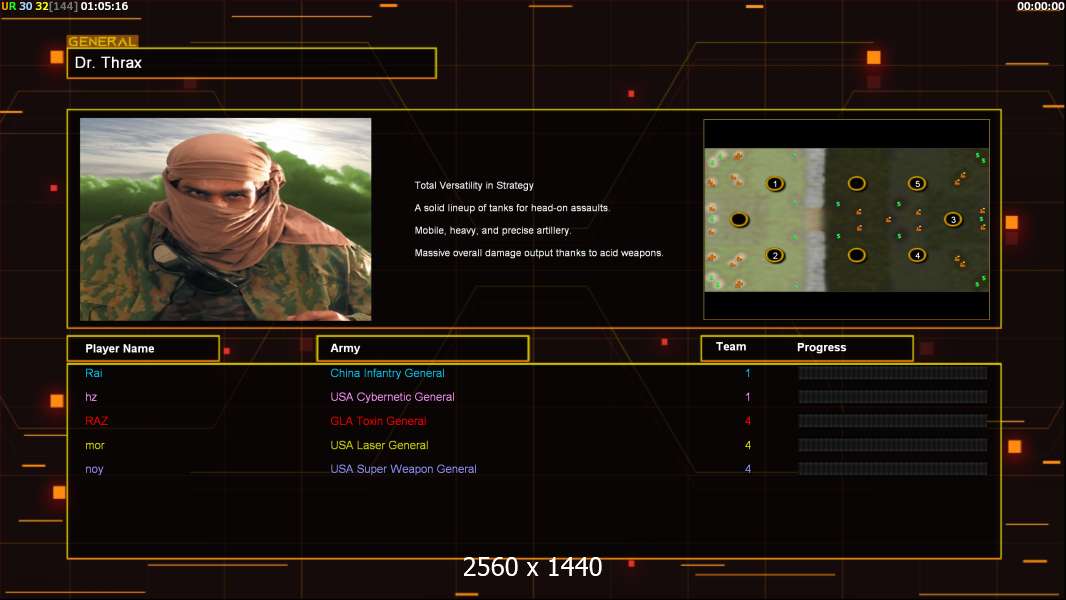The width and height of the screenshot is (1066, 600).
Task: Select player Rai in the list
Action: tap(94, 373)
